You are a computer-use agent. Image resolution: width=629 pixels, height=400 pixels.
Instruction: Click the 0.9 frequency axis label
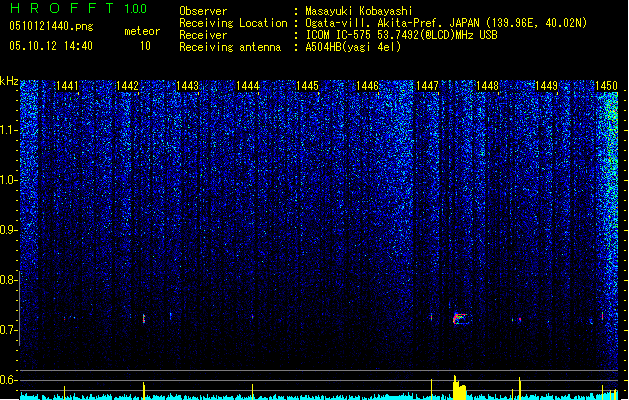(8, 230)
